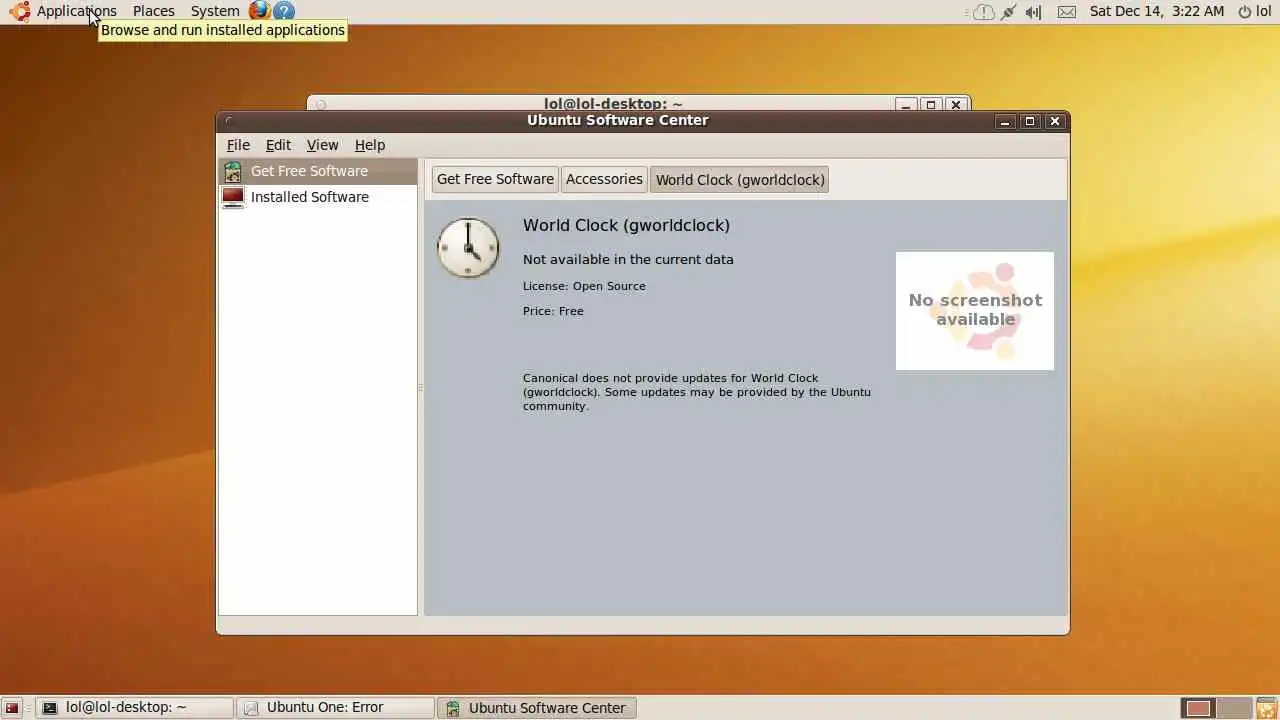Open the Help menu in Software Center
This screenshot has width=1280, height=720.
[x=370, y=145]
